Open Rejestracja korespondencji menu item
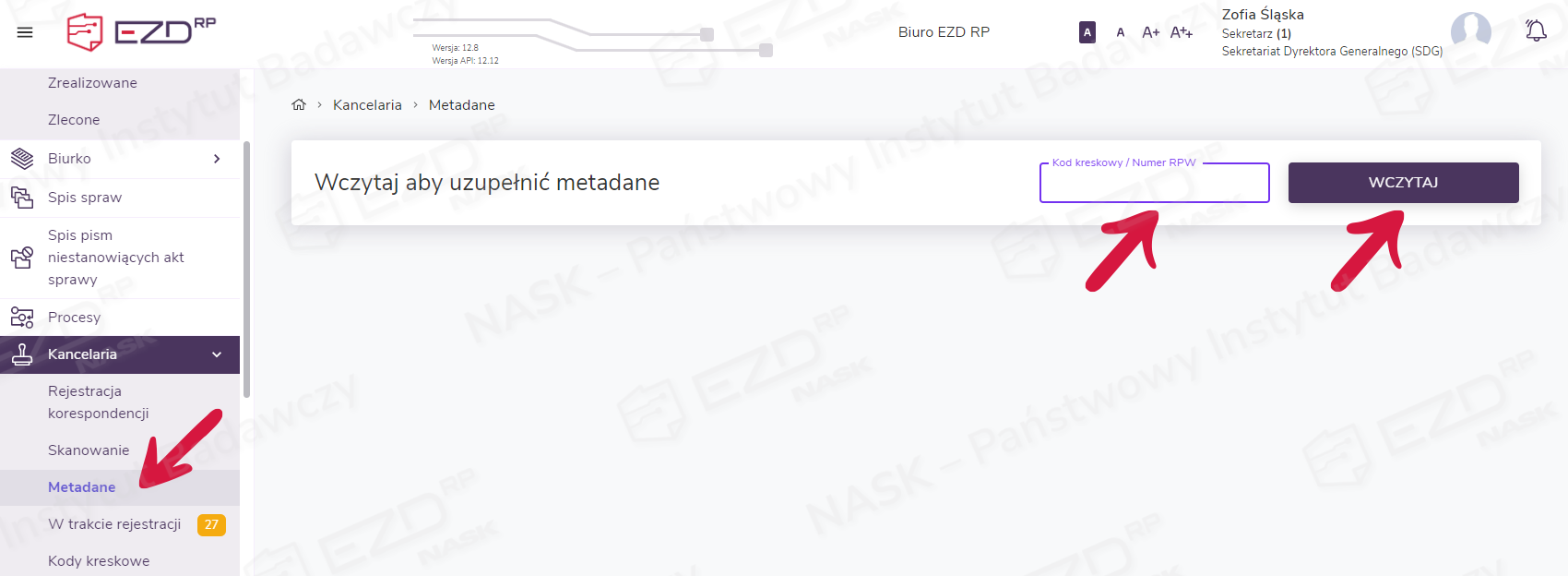Image resolution: width=1568 pixels, height=576 pixels. (98, 402)
